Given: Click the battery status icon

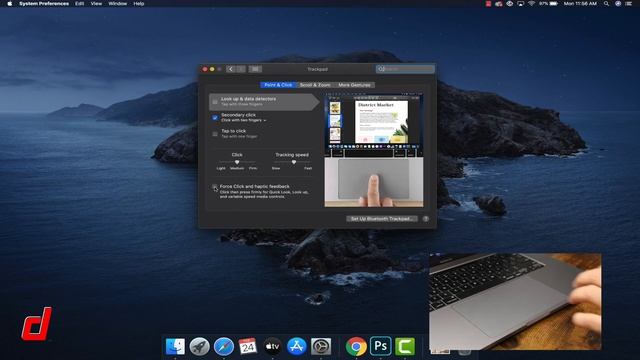Looking at the screenshot, I should coord(553,4).
